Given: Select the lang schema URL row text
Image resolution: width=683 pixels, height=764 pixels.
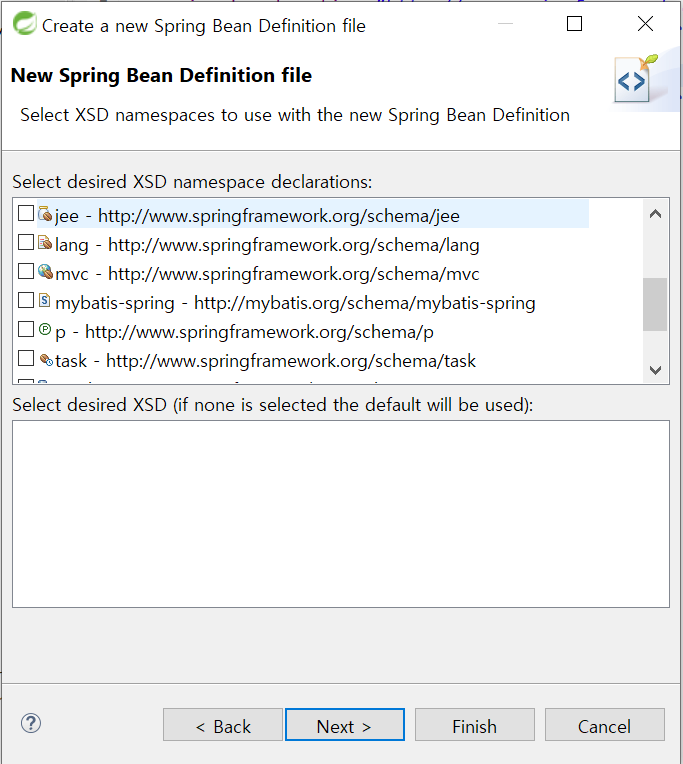Looking at the screenshot, I should click(267, 245).
